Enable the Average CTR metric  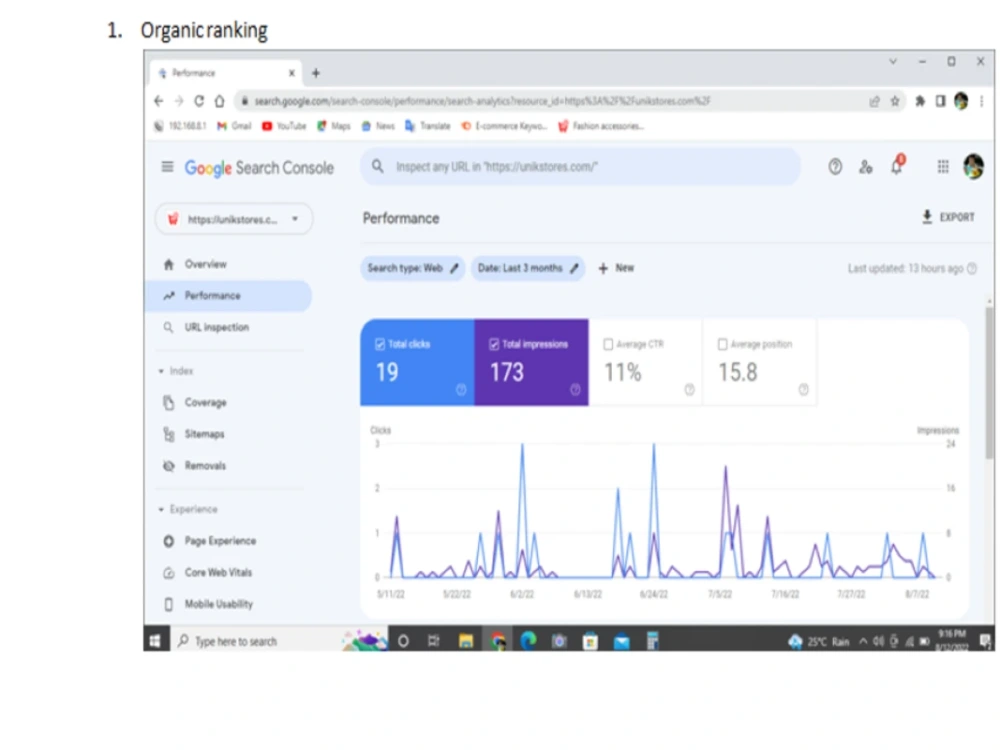(x=608, y=343)
